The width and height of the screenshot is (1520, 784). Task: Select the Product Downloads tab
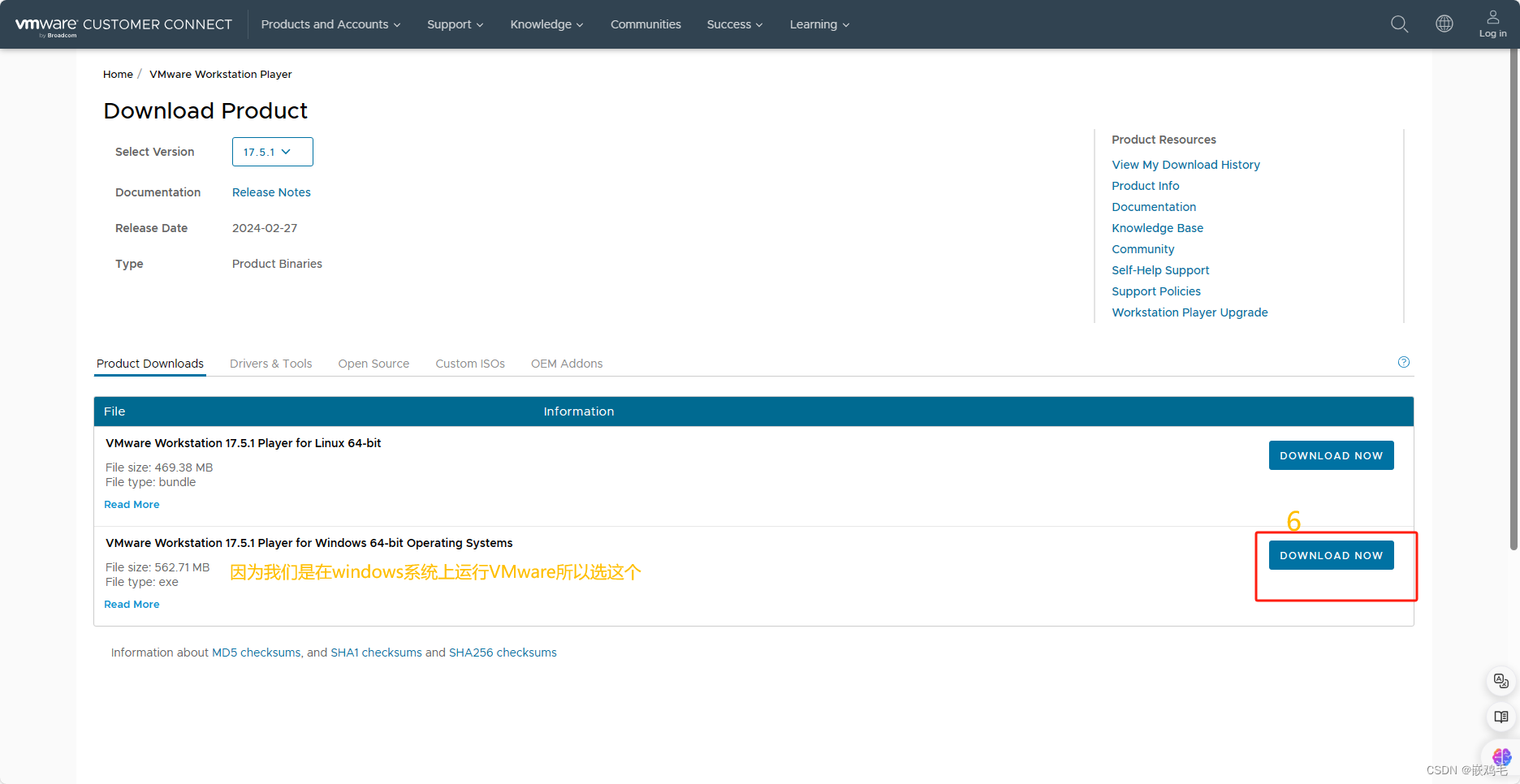[150, 364]
